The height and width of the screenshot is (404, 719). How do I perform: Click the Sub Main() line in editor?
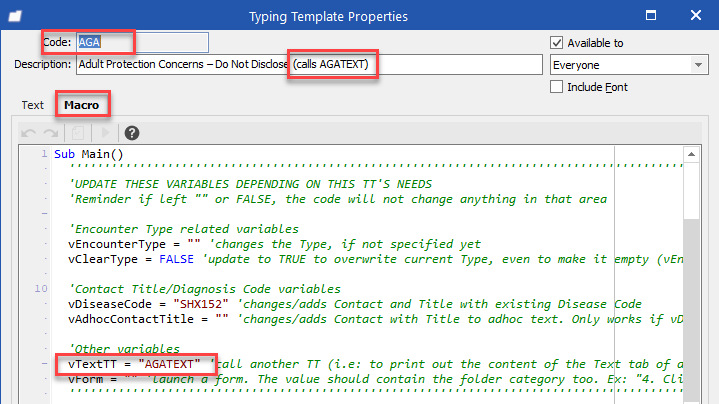tap(89, 154)
